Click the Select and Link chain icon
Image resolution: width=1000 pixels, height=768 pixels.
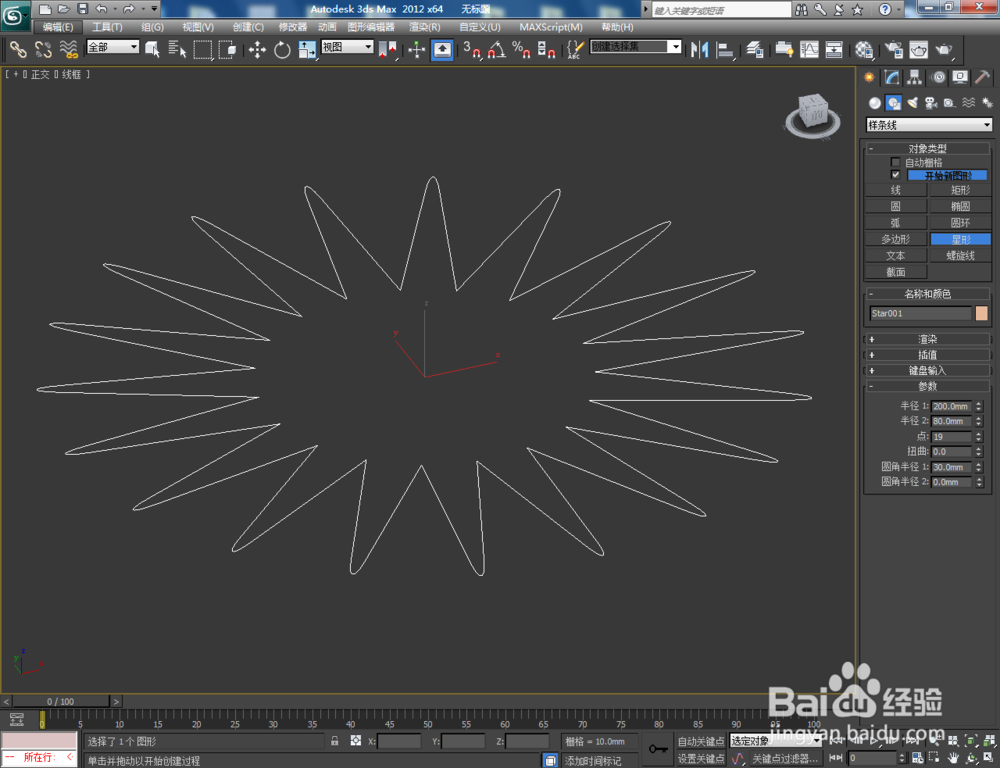click(x=17, y=49)
